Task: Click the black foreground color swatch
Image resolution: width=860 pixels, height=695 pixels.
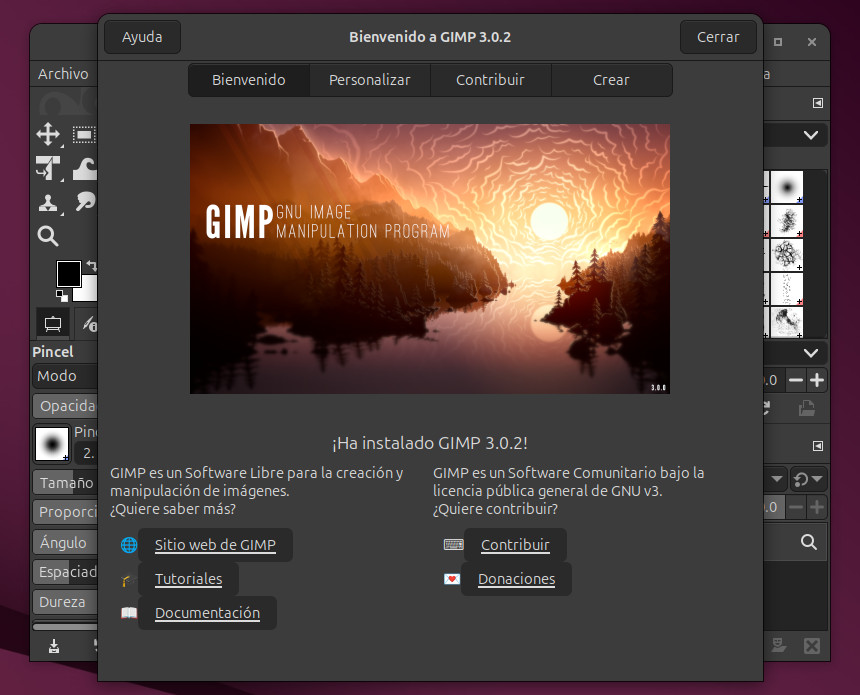Action: [x=69, y=273]
